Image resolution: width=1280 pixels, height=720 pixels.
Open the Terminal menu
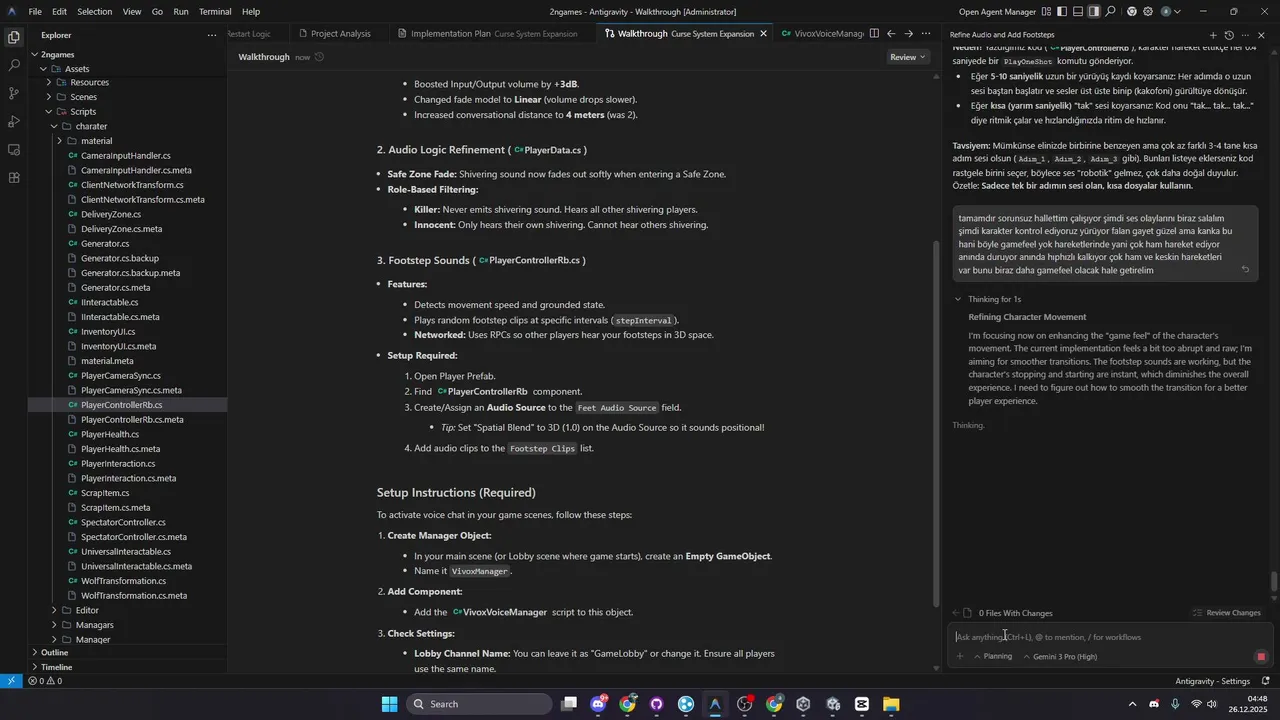pos(215,12)
